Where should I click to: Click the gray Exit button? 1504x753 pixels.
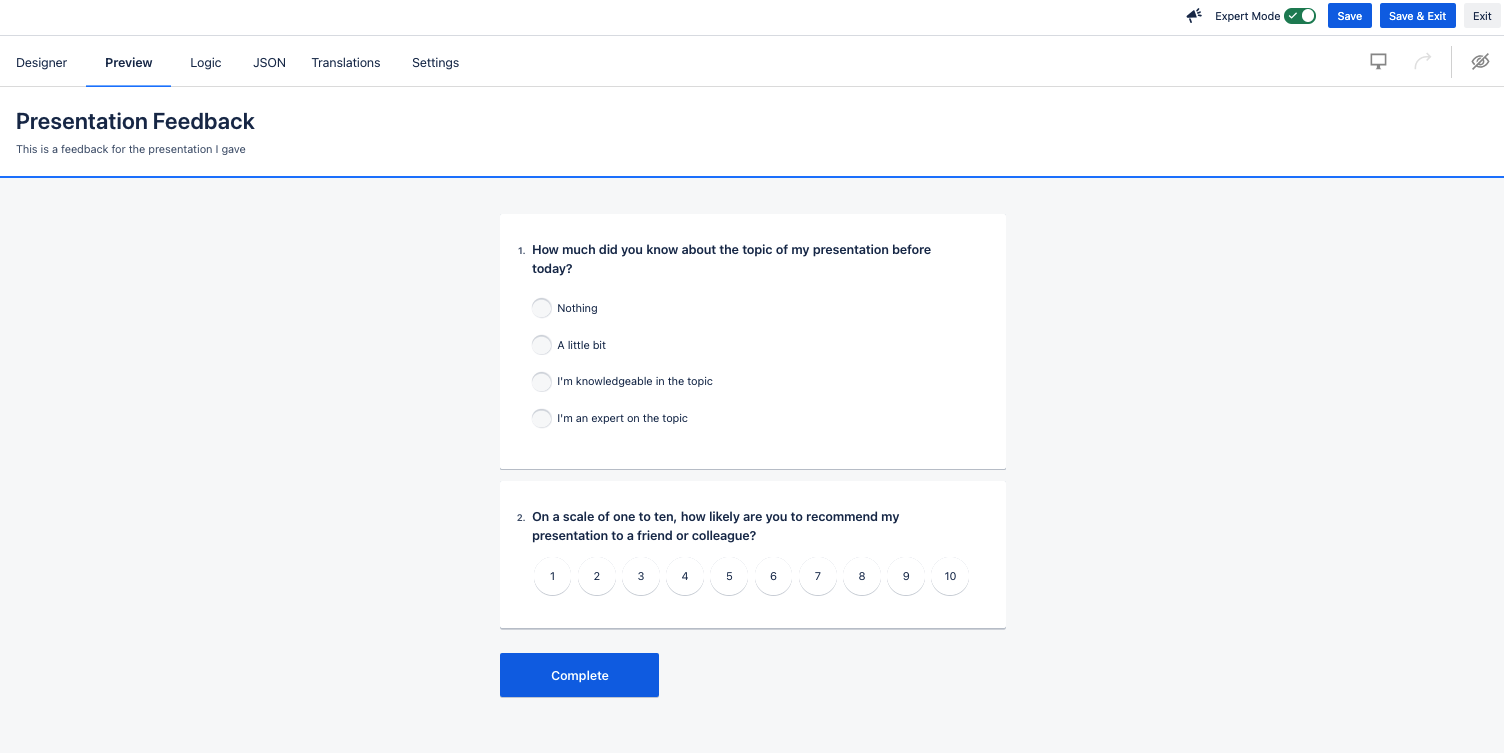pyautogui.click(x=1482, y=16)
